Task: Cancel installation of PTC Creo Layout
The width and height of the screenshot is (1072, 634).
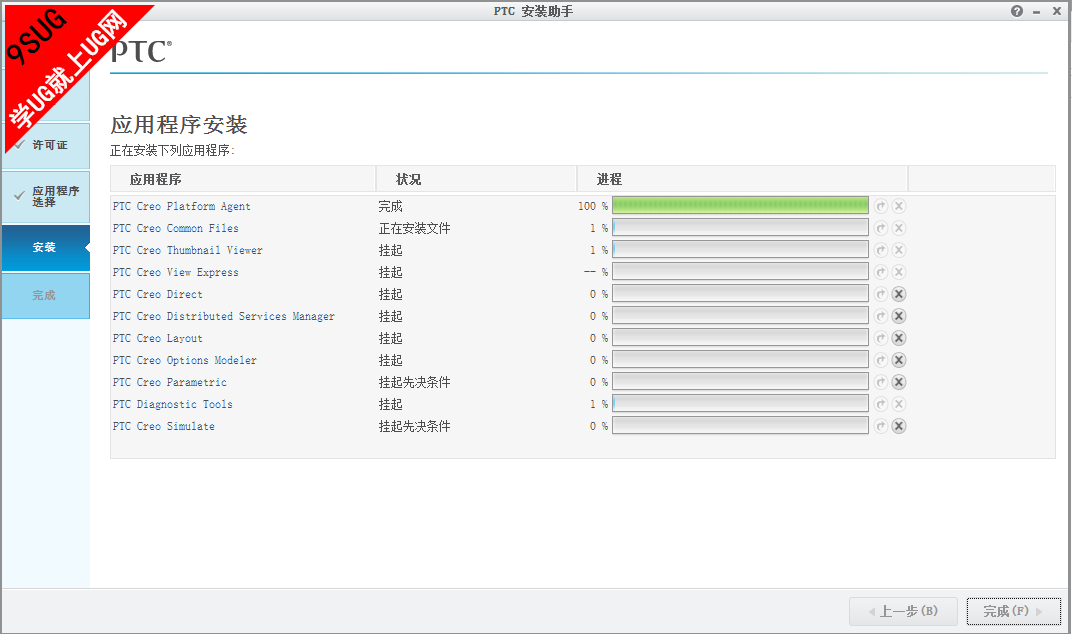Action: click(x=899, y=338)
